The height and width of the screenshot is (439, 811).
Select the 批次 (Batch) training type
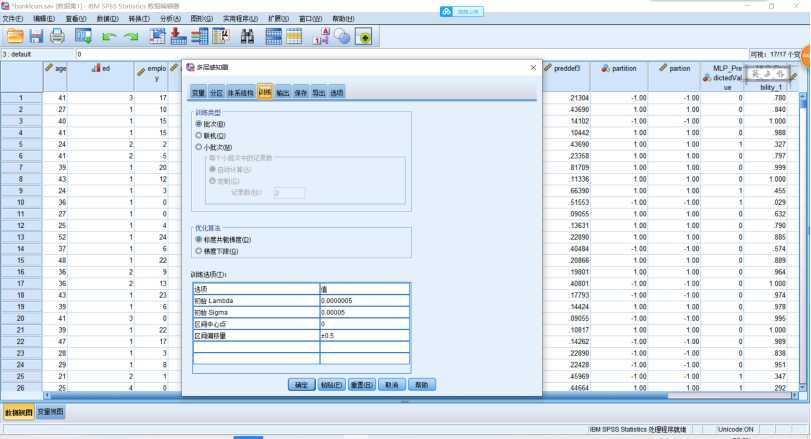click(x=199, y=124)
